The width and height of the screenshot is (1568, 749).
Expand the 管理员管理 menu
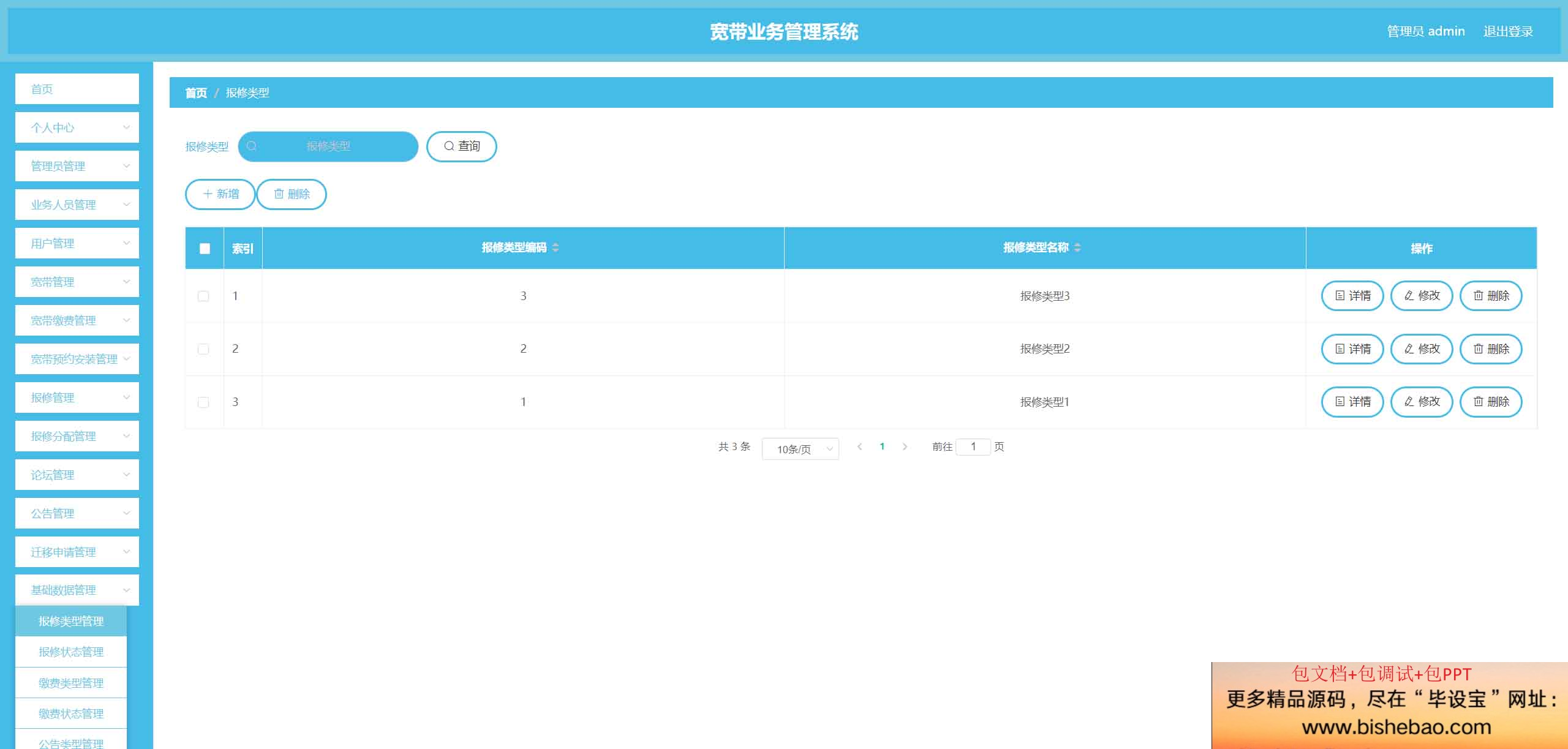pyautogui.click(x=77, y=166)
